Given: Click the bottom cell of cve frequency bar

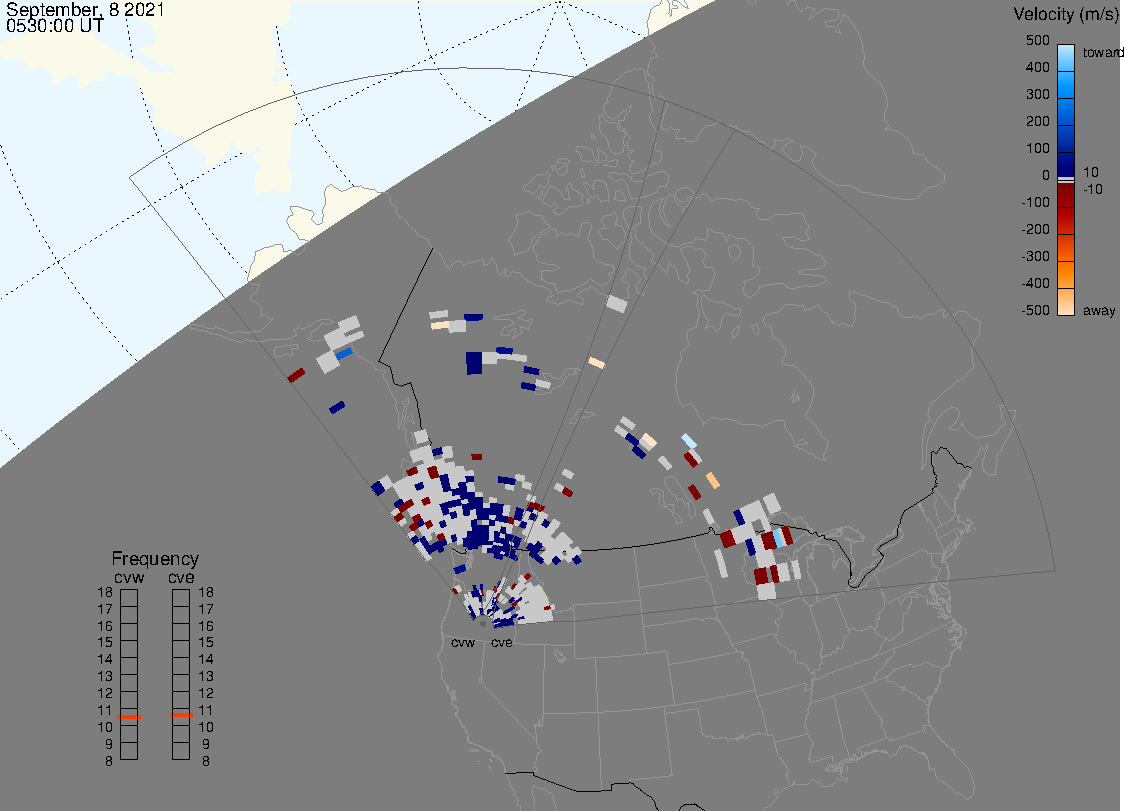Looking at the screenshot, I should [181, 751].
